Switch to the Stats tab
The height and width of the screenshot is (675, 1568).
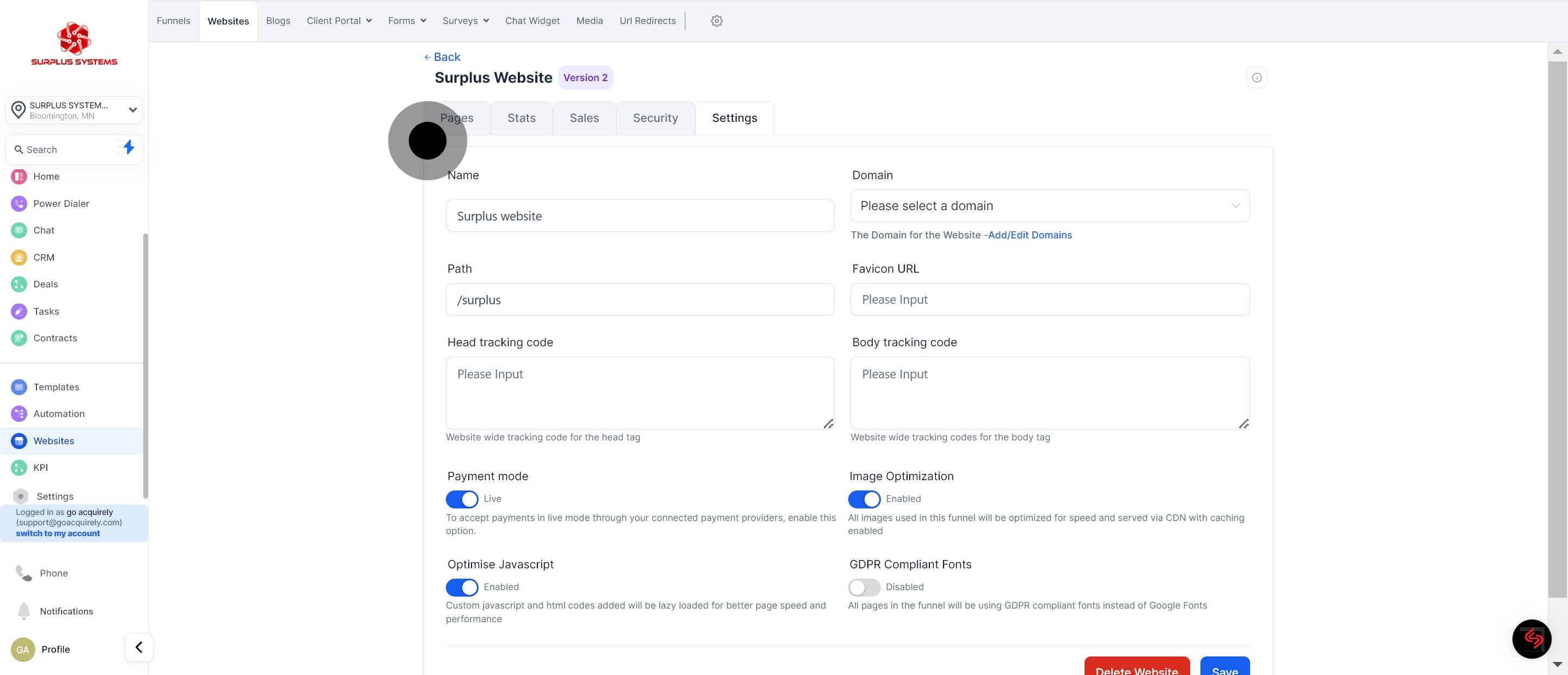point(521,118)
